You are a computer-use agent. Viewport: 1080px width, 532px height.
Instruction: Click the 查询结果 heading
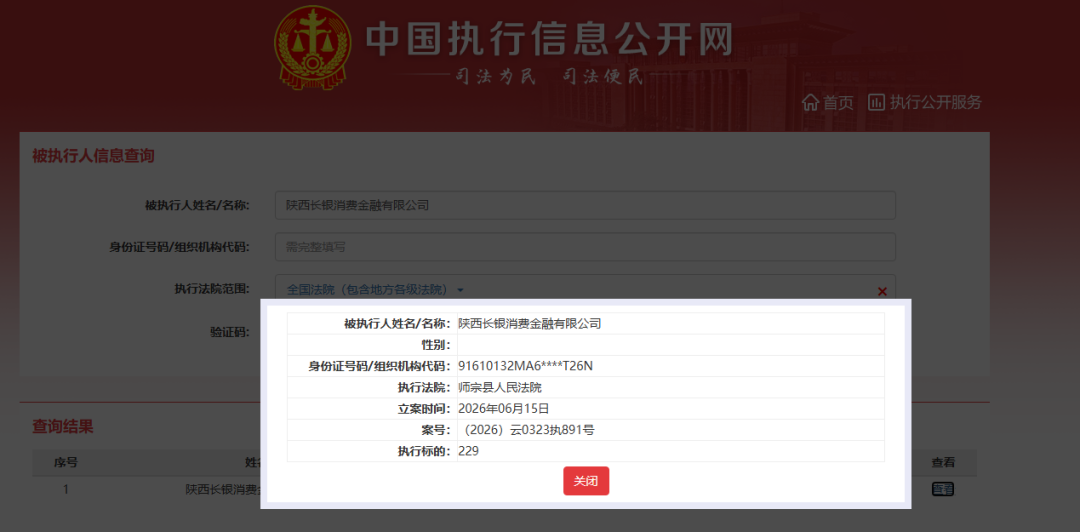63,427
